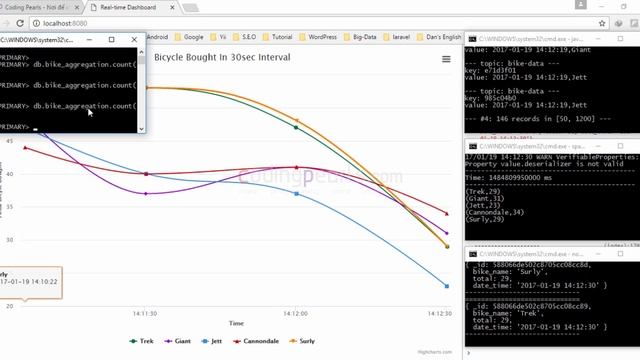Click cmd icon of the node console window
The height and width of the screenshot is (360, 640).
[x=473, y=254]
